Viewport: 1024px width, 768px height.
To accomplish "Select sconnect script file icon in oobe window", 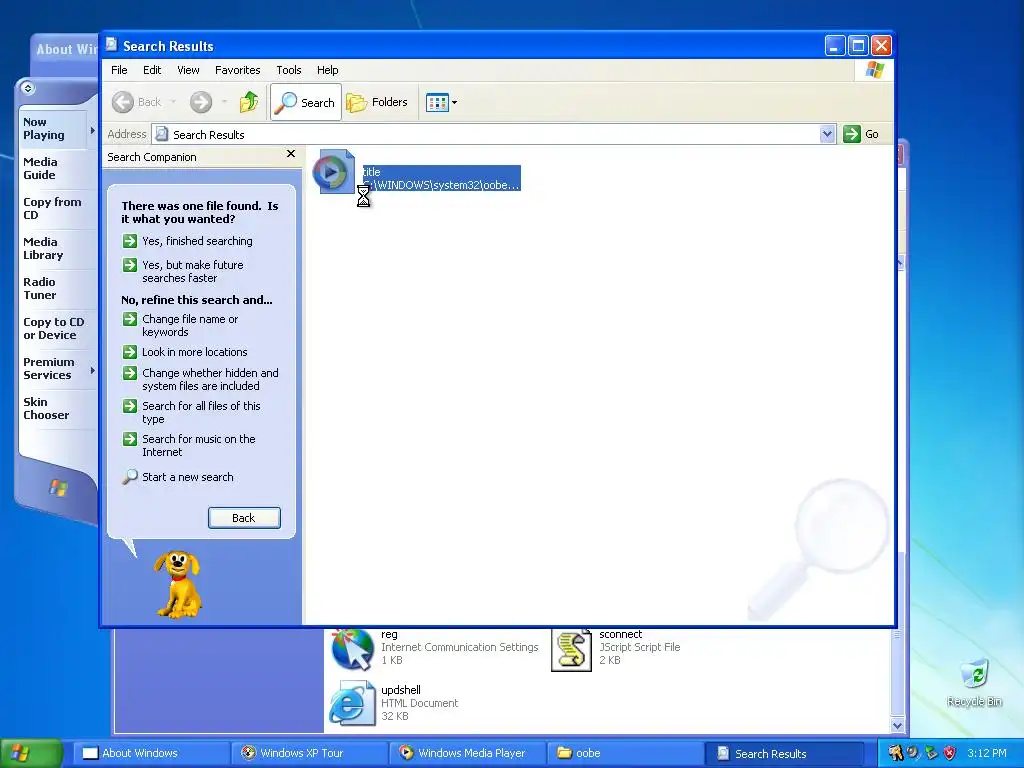I will pyautogui.click(x=571, y=649).
